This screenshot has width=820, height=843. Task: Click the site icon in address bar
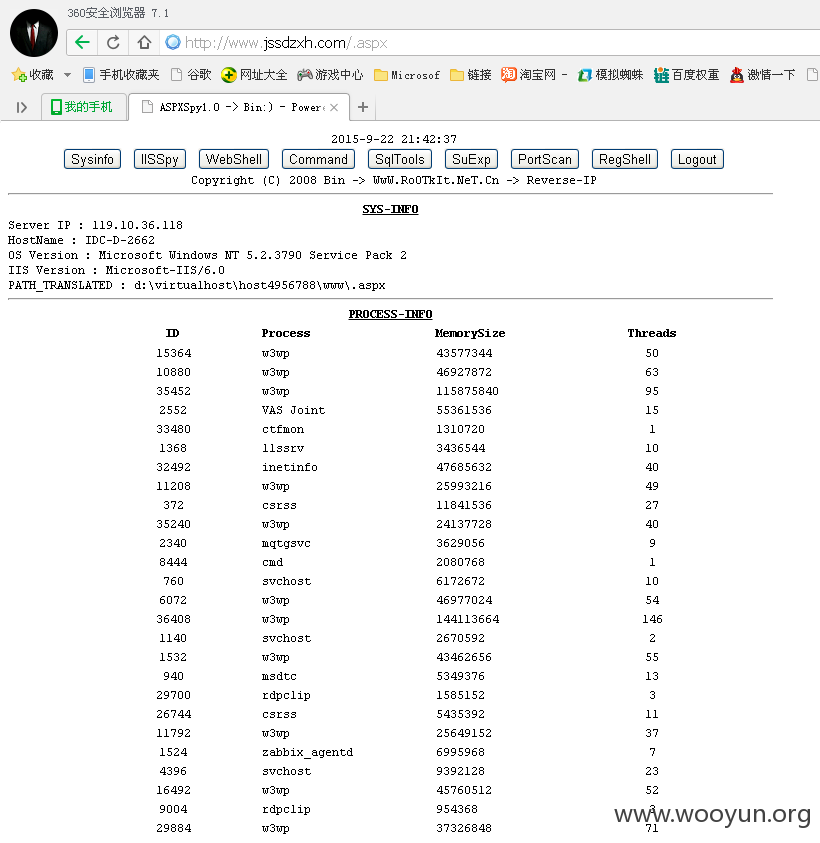click(x=173, y=42)
